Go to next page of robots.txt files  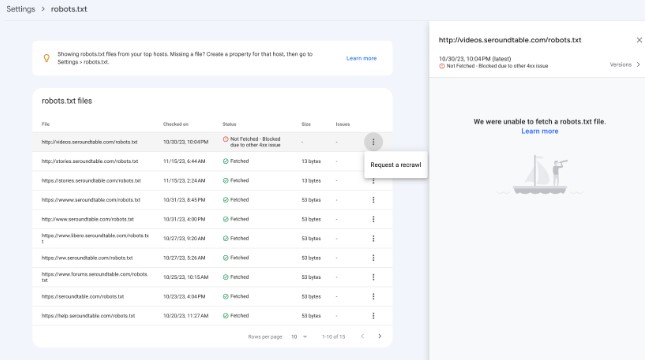click(380, 336)
